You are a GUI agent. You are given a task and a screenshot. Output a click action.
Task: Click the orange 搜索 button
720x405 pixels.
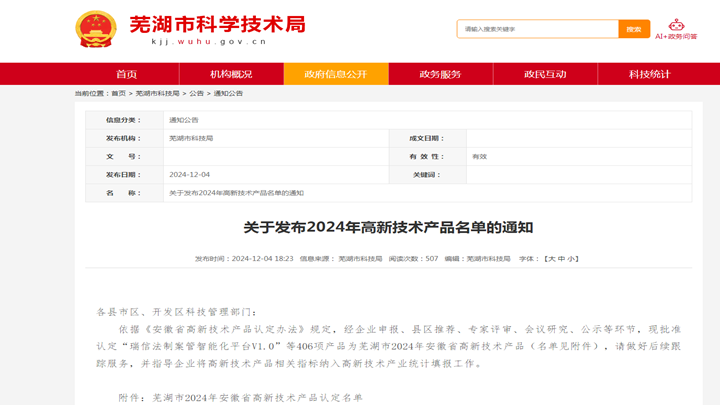point(633,29)
